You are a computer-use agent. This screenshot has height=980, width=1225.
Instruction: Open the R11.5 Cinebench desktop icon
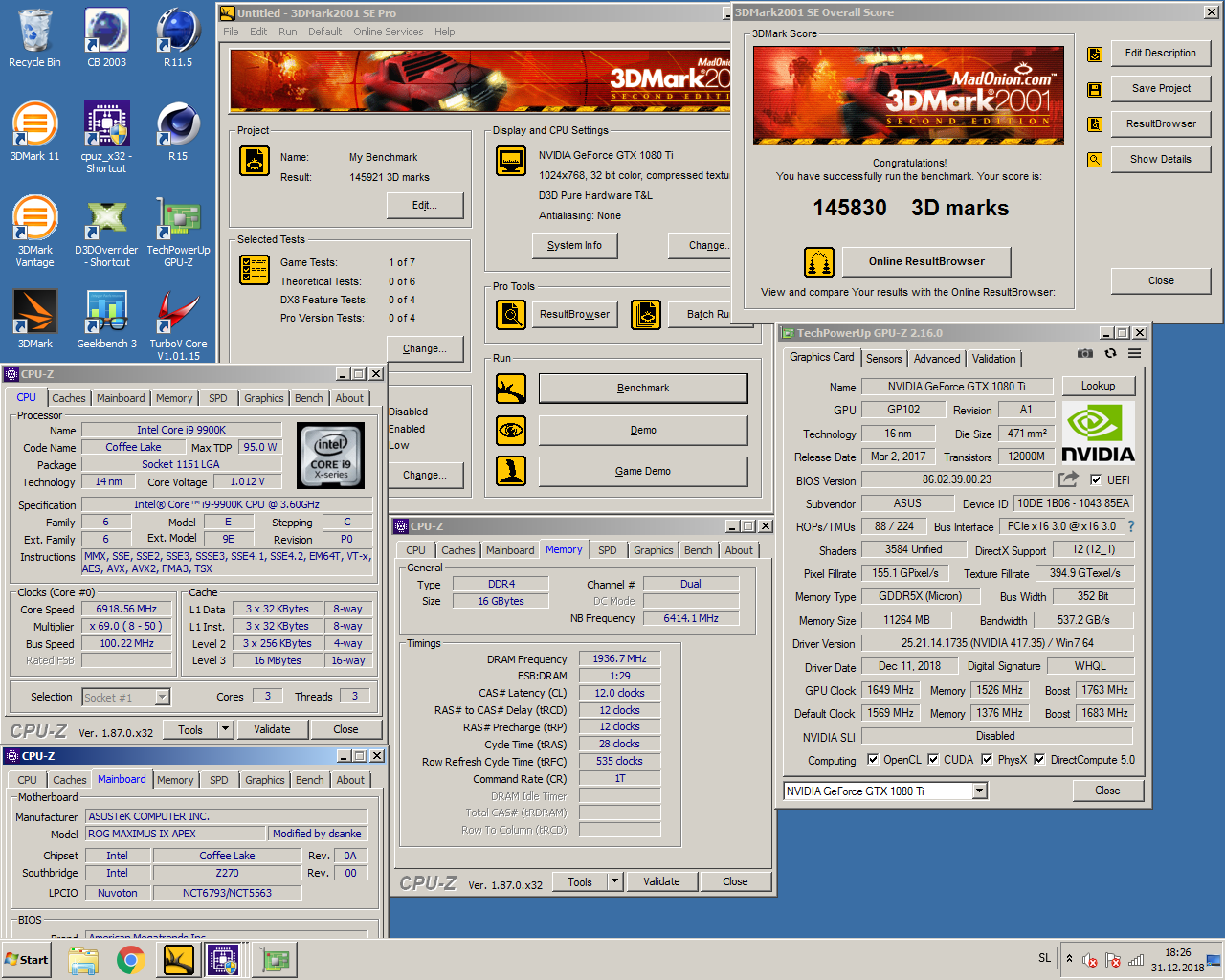point(178,38)
